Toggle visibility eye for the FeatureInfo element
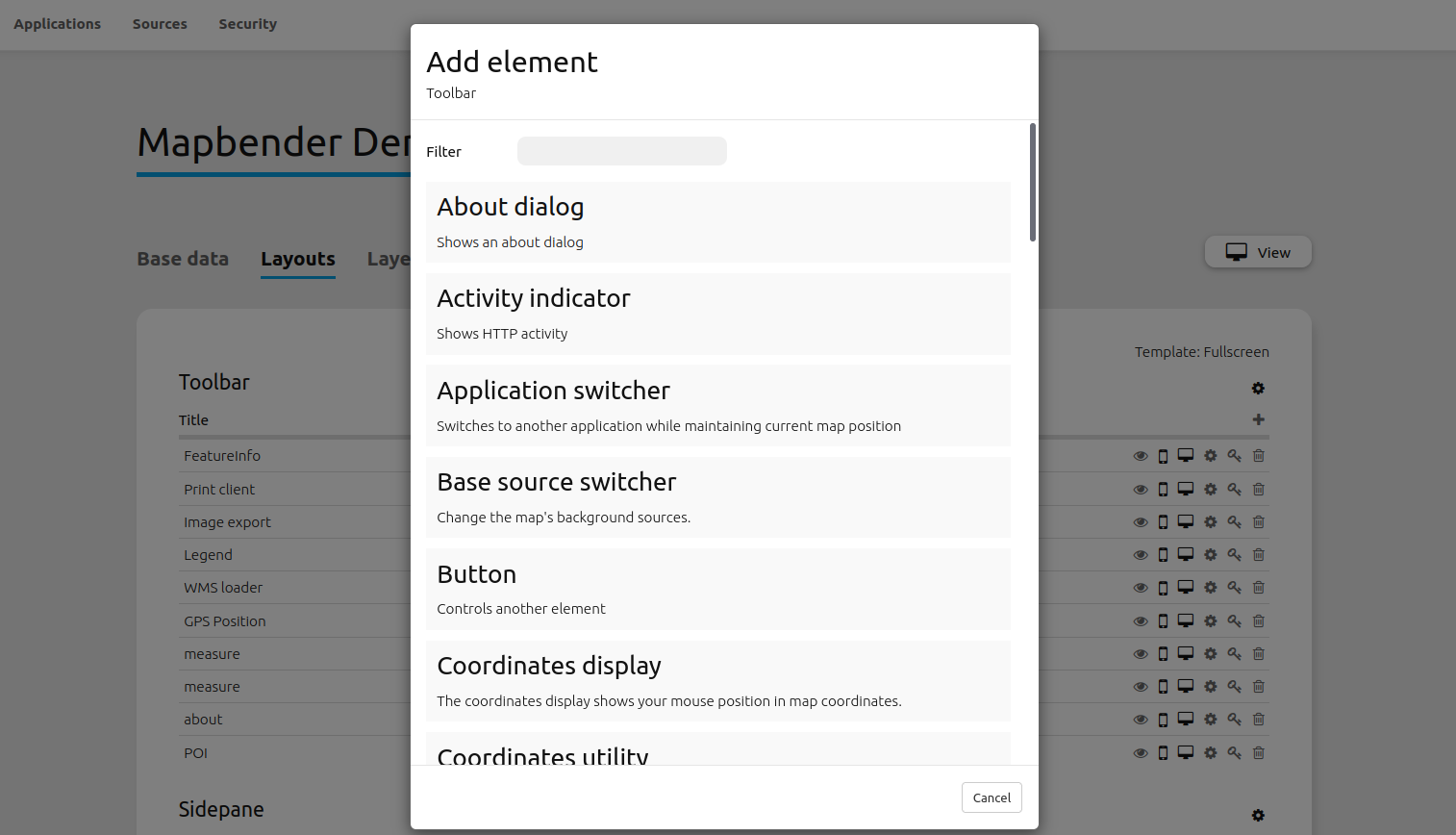This screenshot has width=1456, height=835. pyautogui.click(x=1141, y=456)
